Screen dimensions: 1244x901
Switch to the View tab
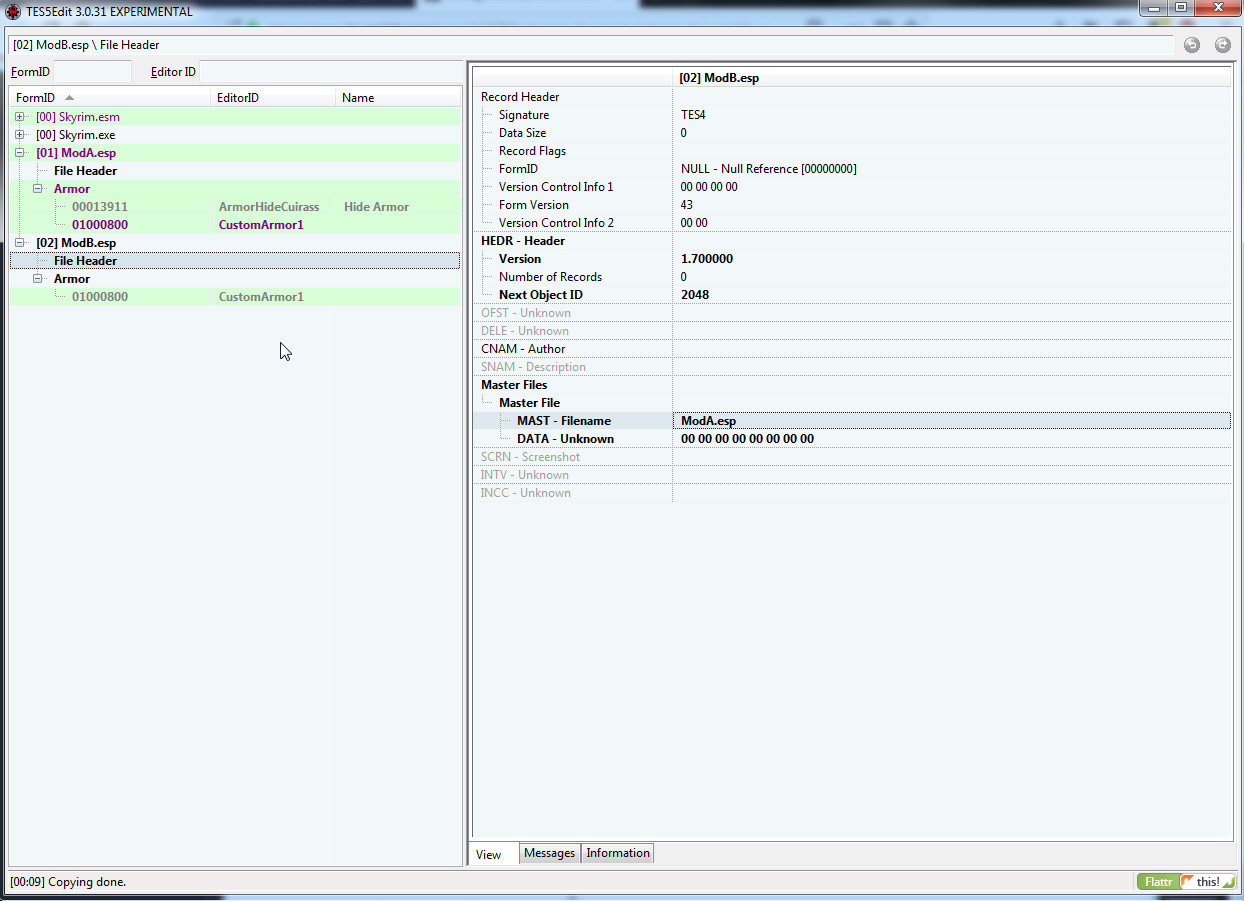(x=489, y=854)
